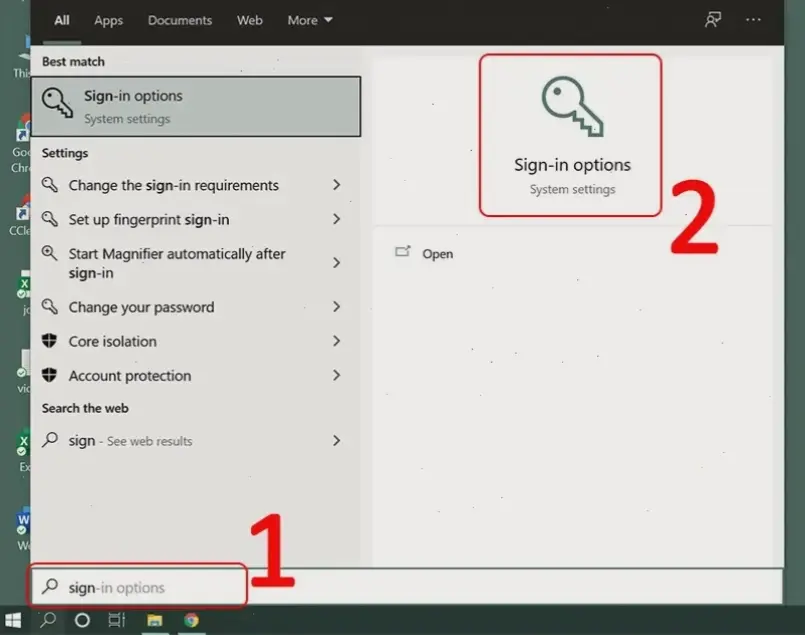
Task: Expand 'Set up fingerprint sign-in' arrow
Action: (336, 219)
